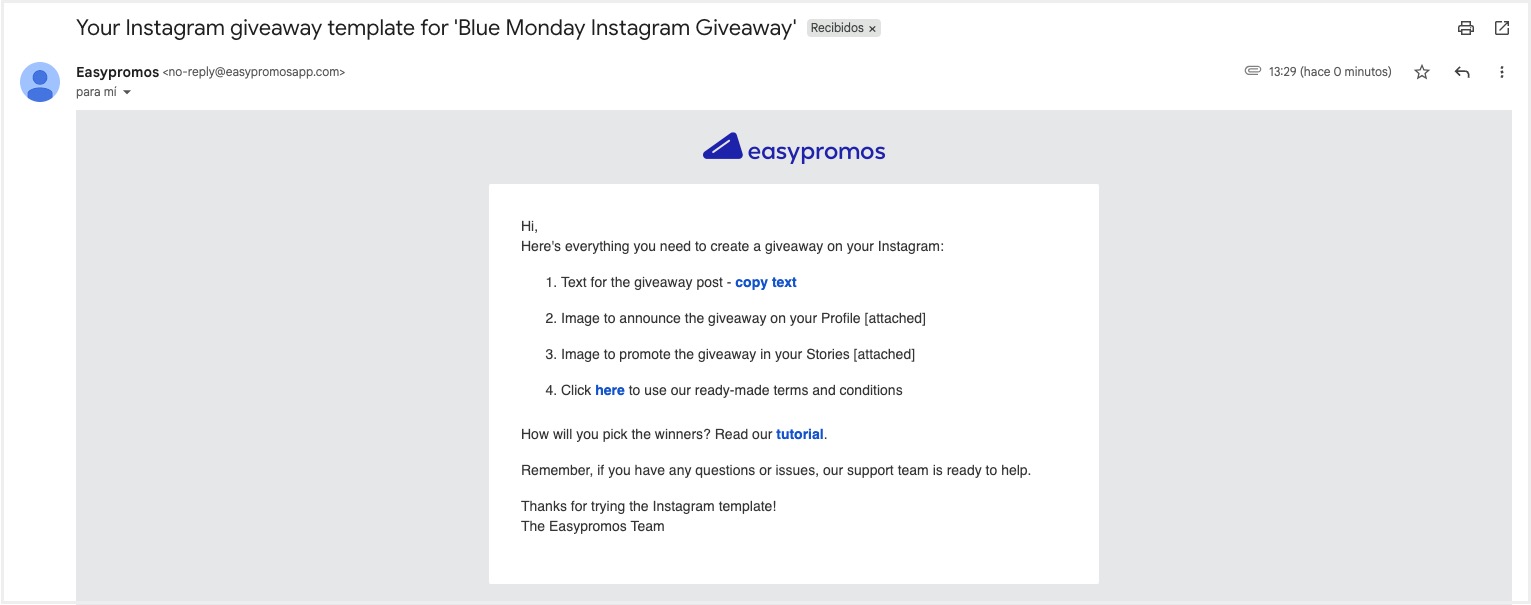This screenshot has height=605, width=1531.
Task: Open the three-dot more options menu
Action: (1501, 72)
